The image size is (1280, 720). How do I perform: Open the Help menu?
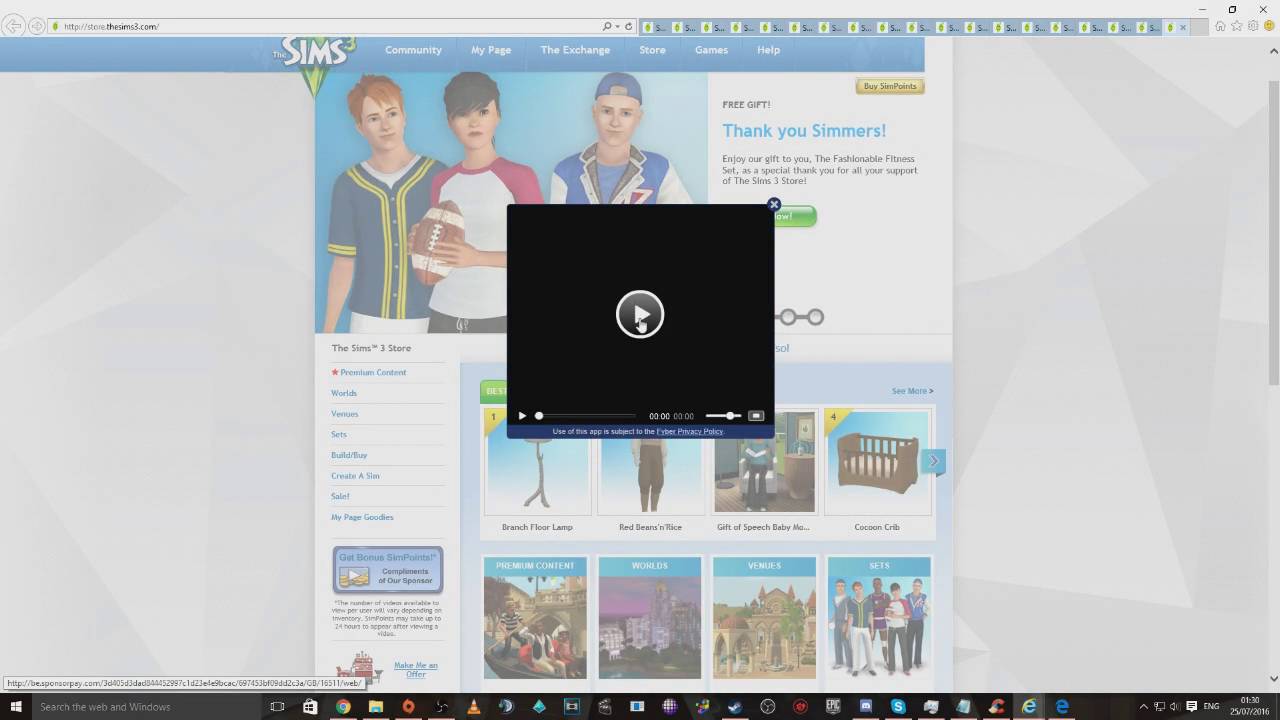pos(768,50)
